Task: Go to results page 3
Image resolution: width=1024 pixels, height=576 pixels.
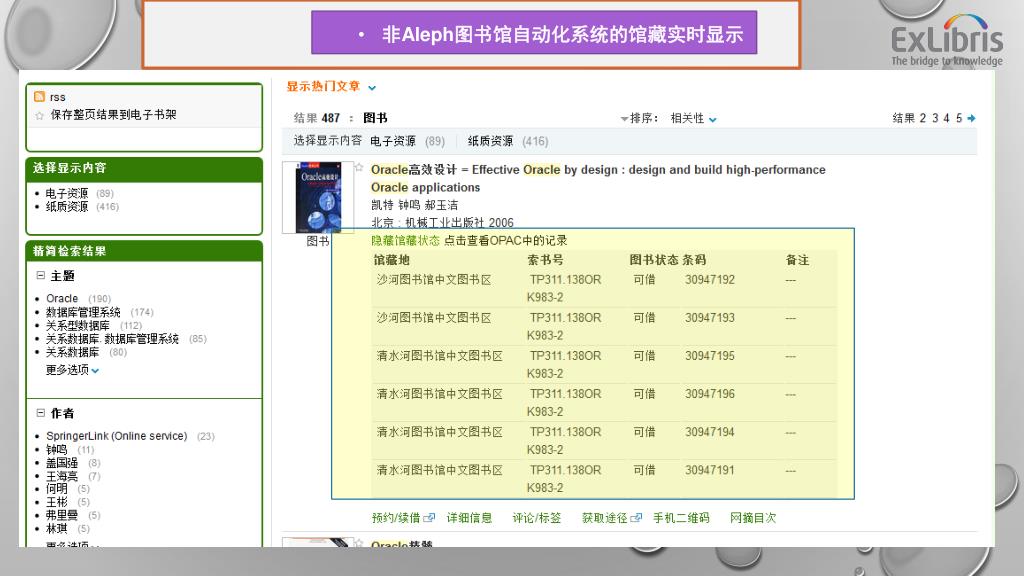Action: click(935, 118)
